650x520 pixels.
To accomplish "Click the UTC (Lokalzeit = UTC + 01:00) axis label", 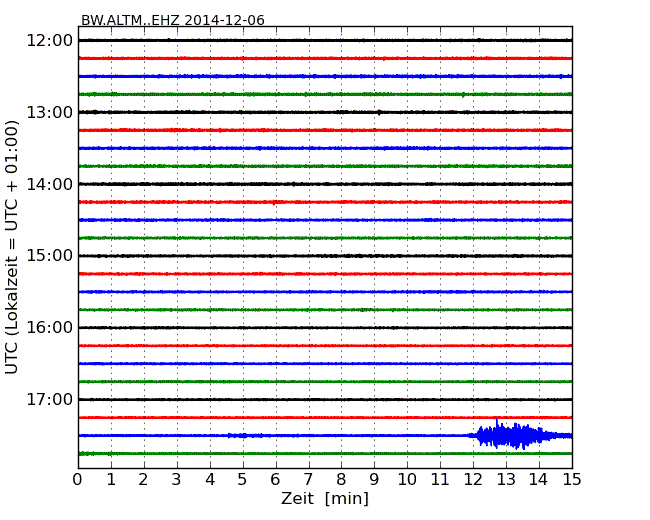I will tap(12, 247).
